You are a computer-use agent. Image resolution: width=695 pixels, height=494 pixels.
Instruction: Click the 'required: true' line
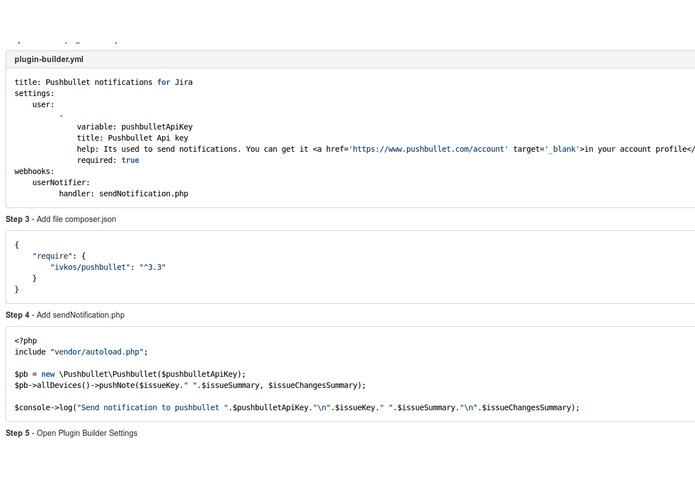(108, 160)
